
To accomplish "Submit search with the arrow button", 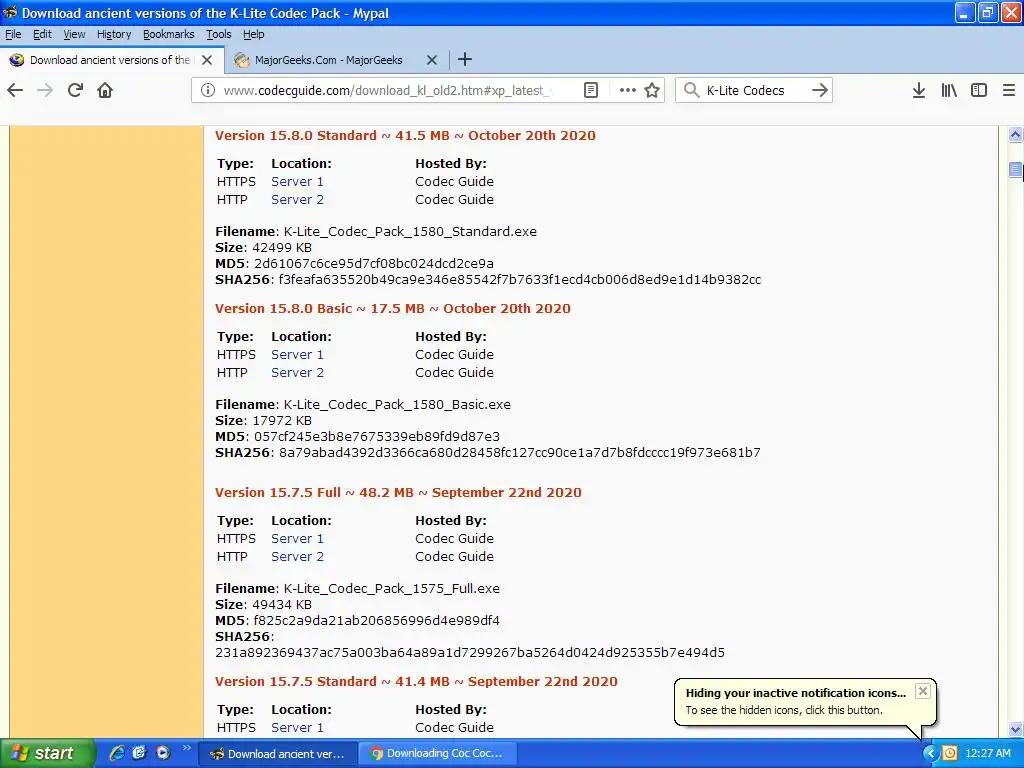I will tap(820, 90).
